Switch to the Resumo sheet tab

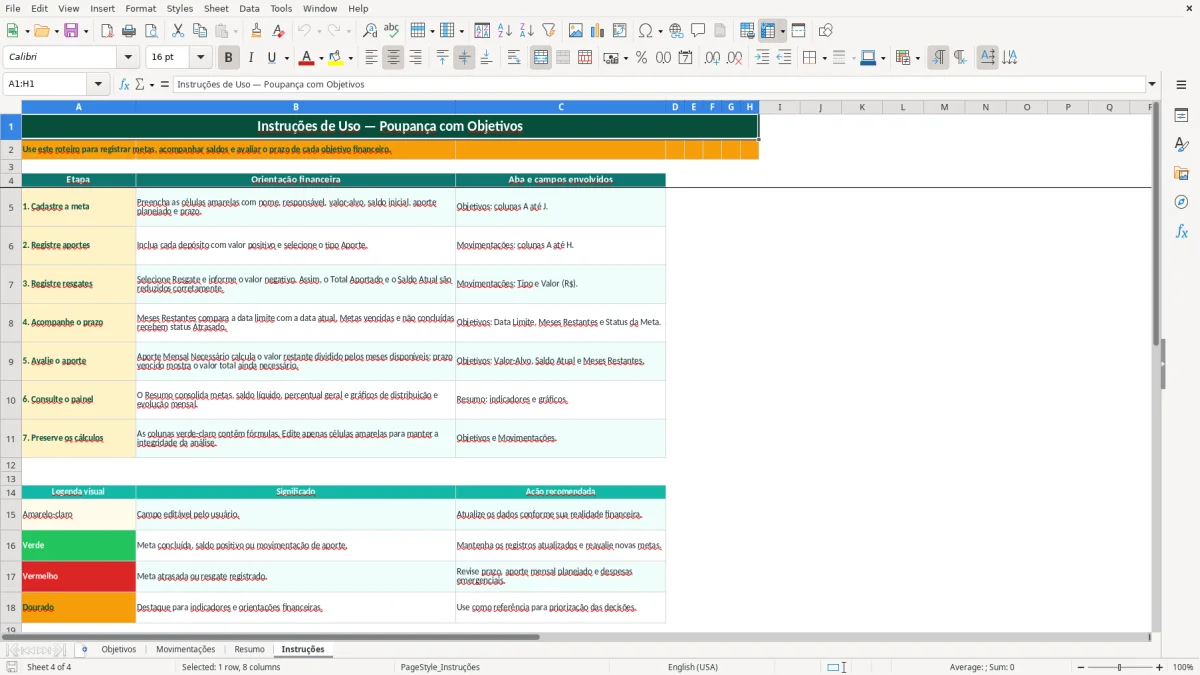tap(250, 649)
